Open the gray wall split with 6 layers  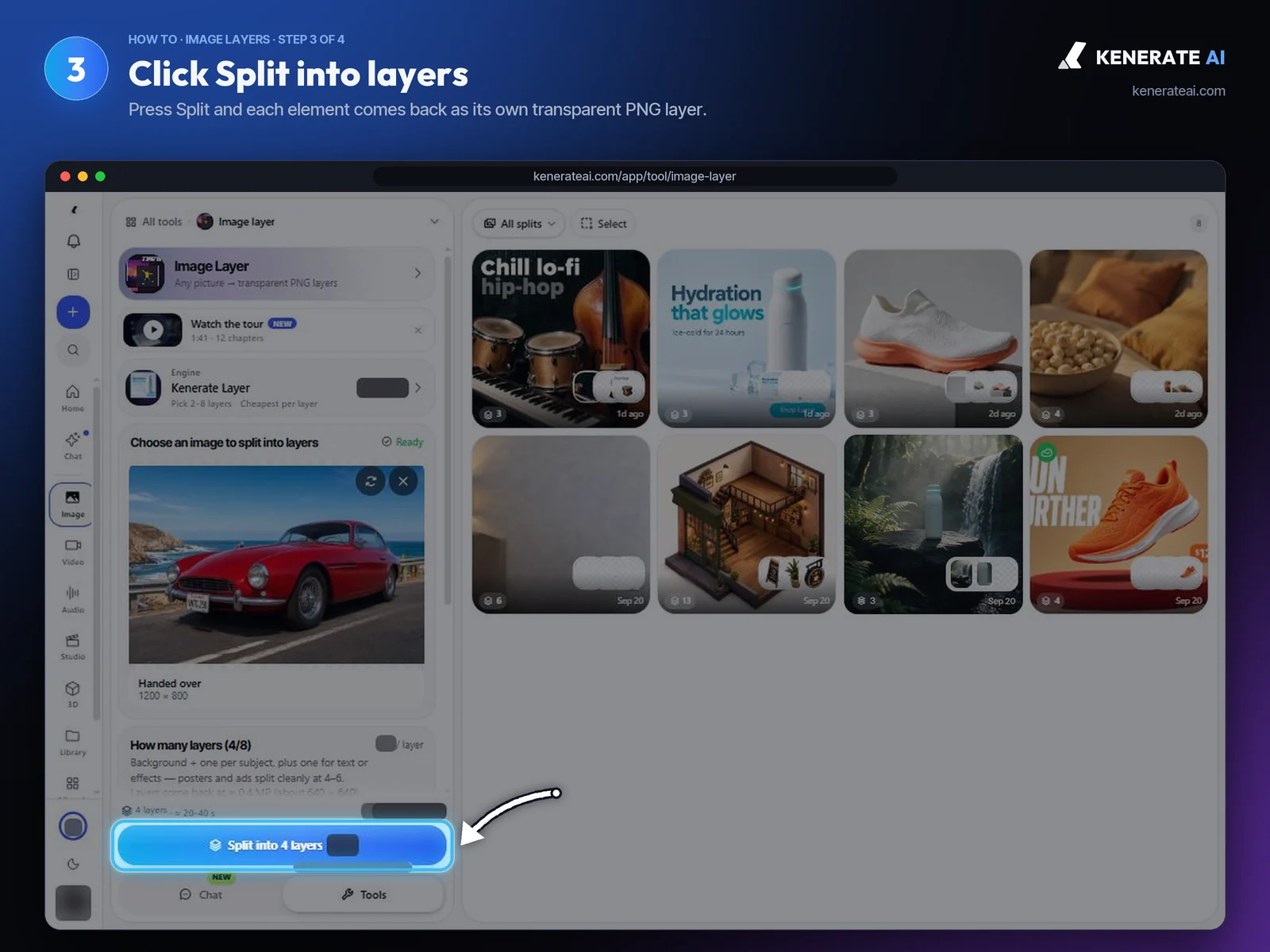pyautogui.click(x=561, y=524)
